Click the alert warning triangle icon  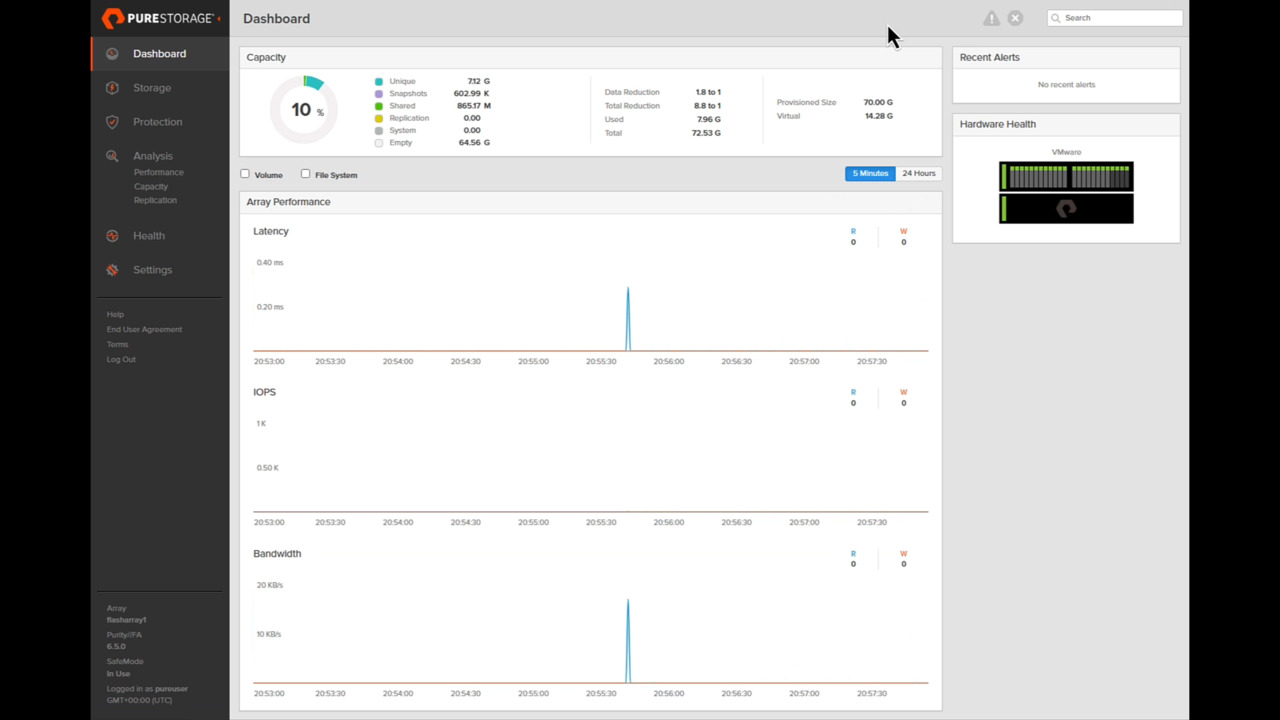991,18
